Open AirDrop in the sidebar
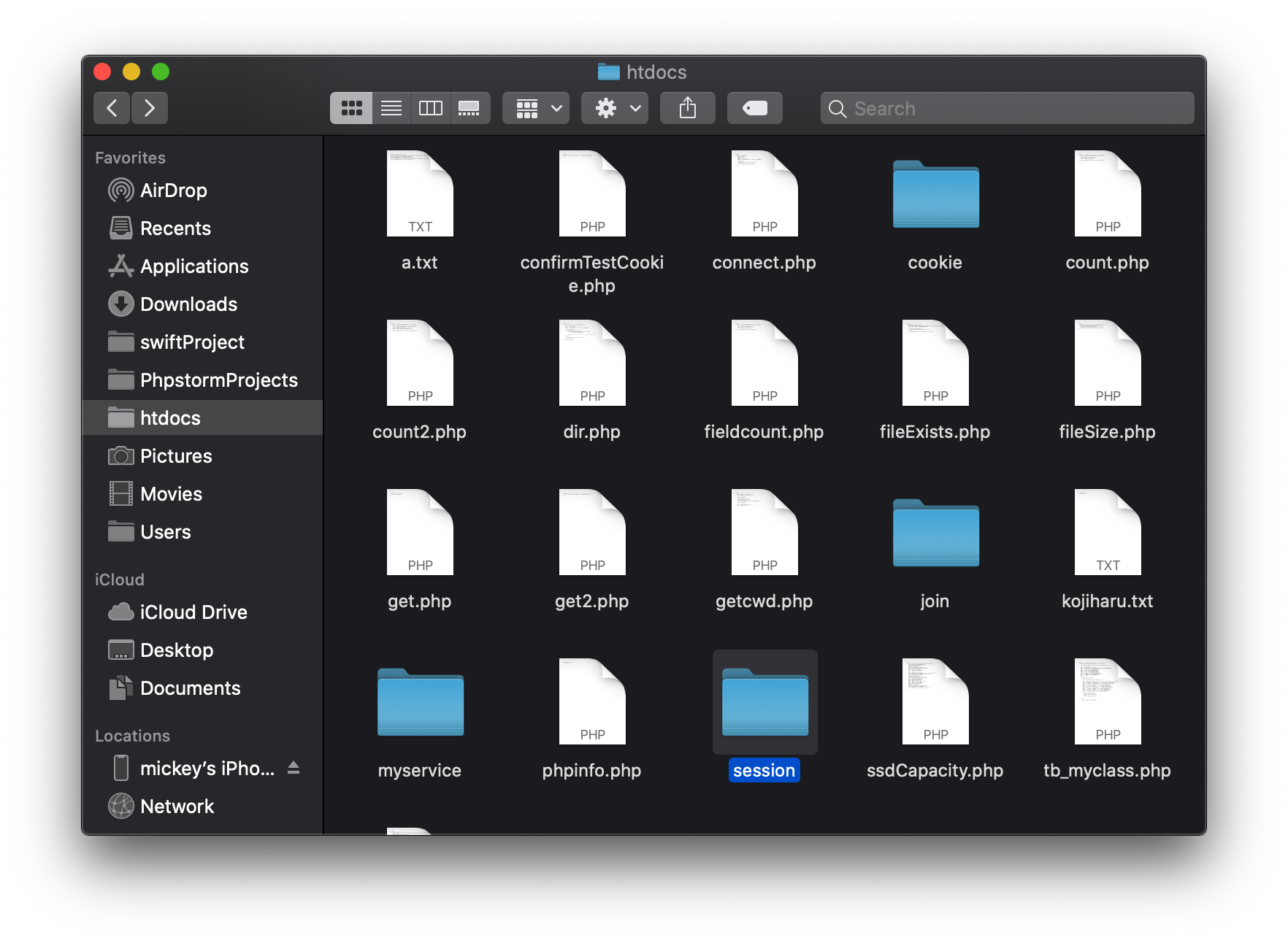The image size is (1288, 943). (x=202, y=190)
